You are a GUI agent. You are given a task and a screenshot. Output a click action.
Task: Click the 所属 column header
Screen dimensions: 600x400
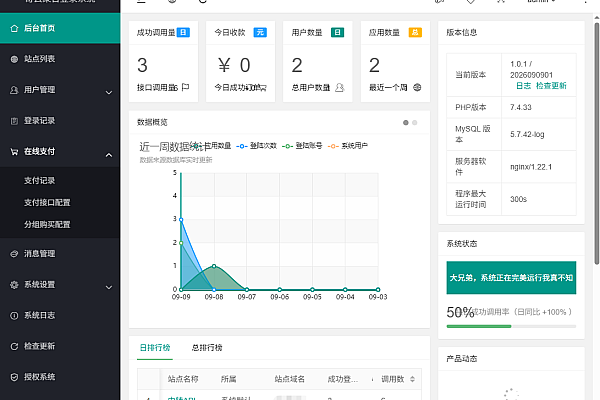point(228,379)
